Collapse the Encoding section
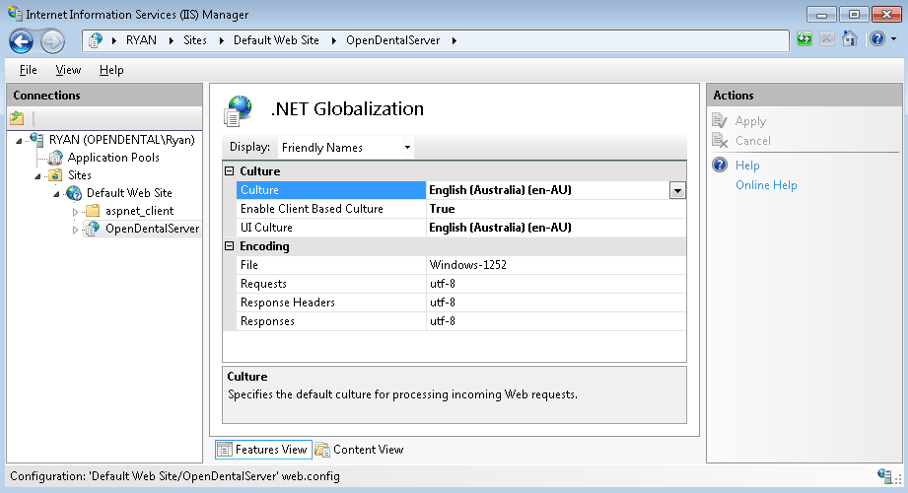Image resolution: width=908 pixels, height=493 pixels. tap(229, 246)
